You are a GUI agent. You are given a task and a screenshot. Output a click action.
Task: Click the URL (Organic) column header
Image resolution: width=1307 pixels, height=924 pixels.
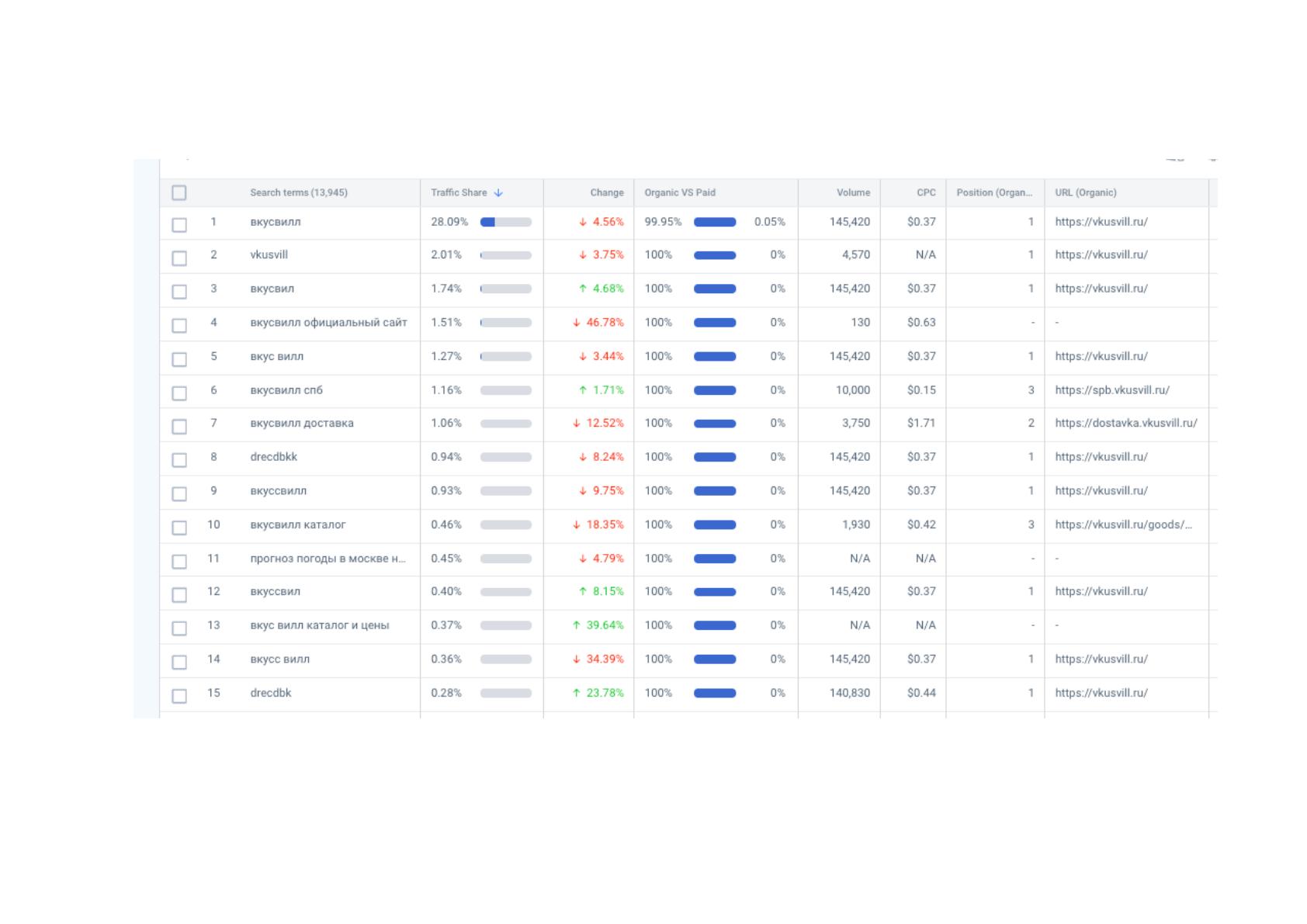(1086, 193)
